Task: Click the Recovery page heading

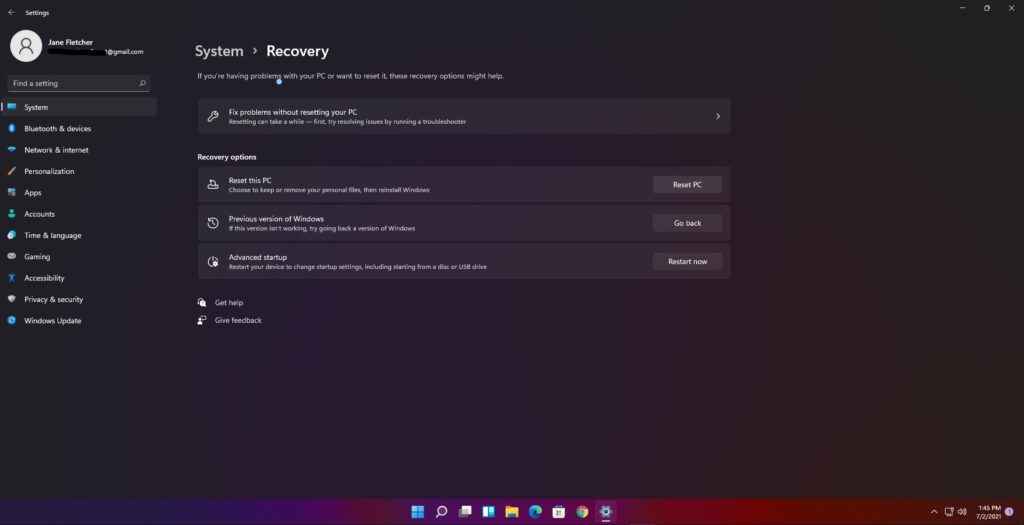Action: 297,51
